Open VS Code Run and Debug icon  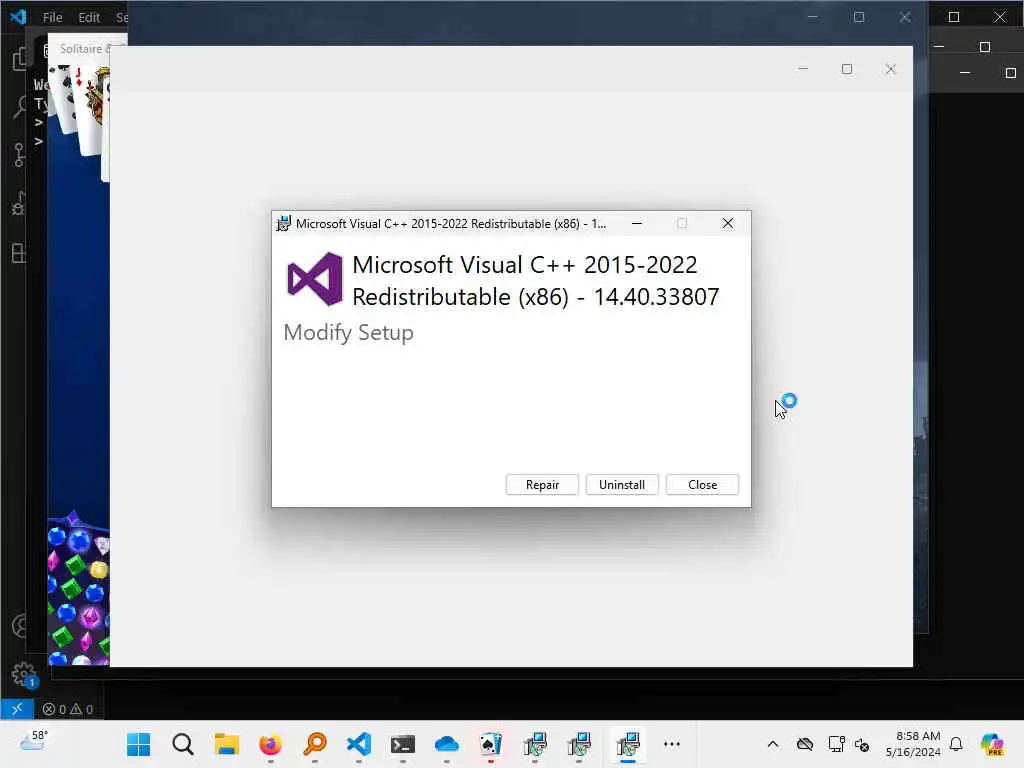pyautogui.click(x=19, y=205)
